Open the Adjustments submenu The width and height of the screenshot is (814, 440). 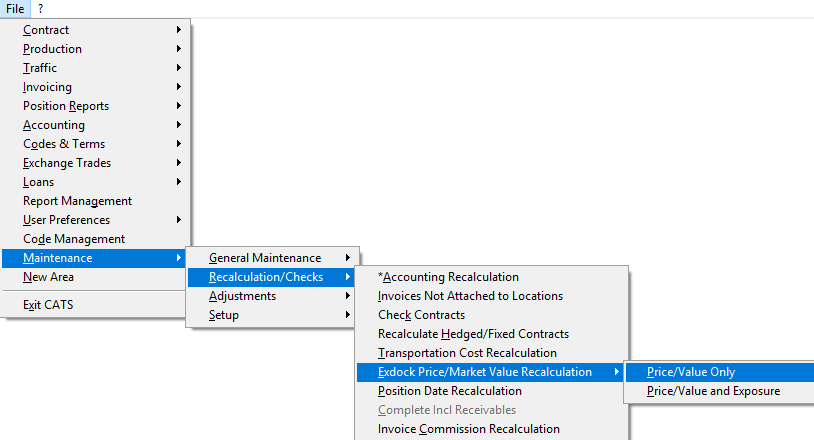(273, 296)
